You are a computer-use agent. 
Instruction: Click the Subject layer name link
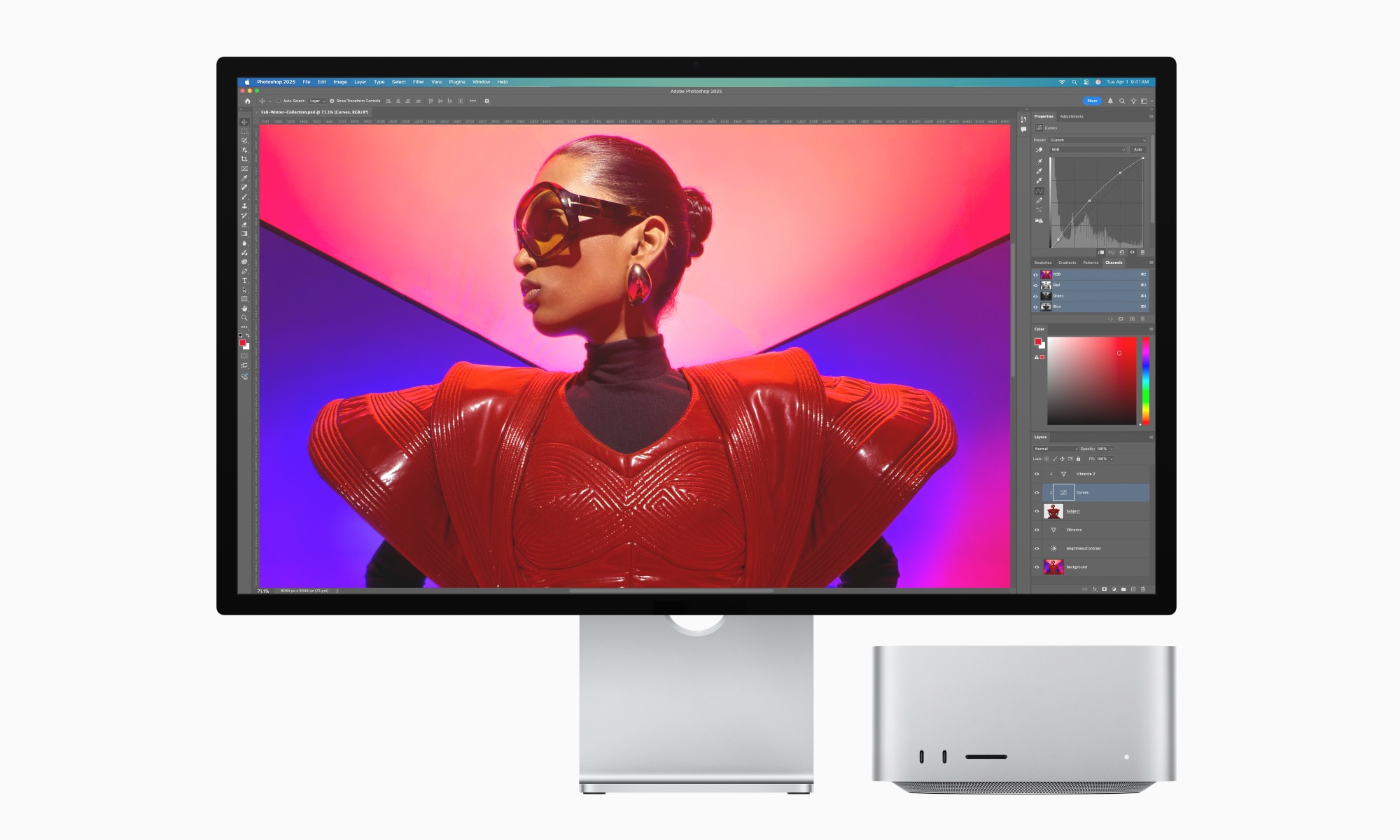click(x=1073, y=511)
